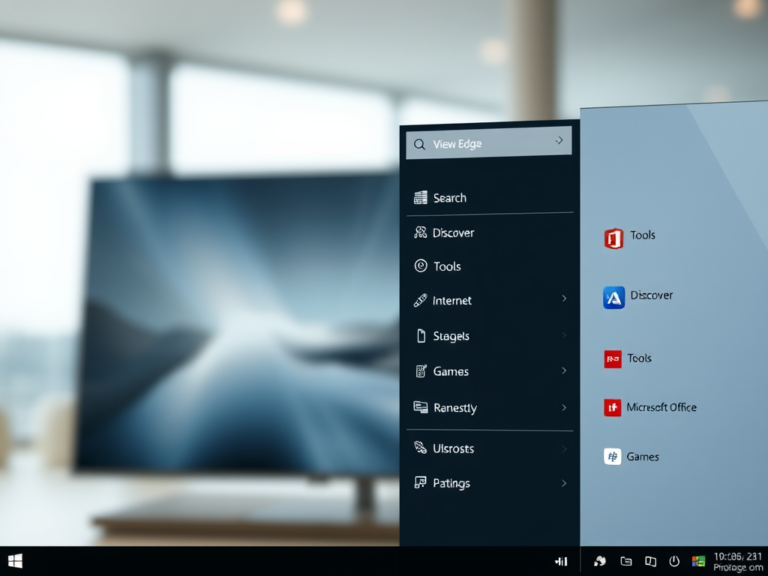Screen dimensions: 768x576
Task: Open the book-shaped icon in the system tray
Action: pyautogui.click(x=650, y=562)
